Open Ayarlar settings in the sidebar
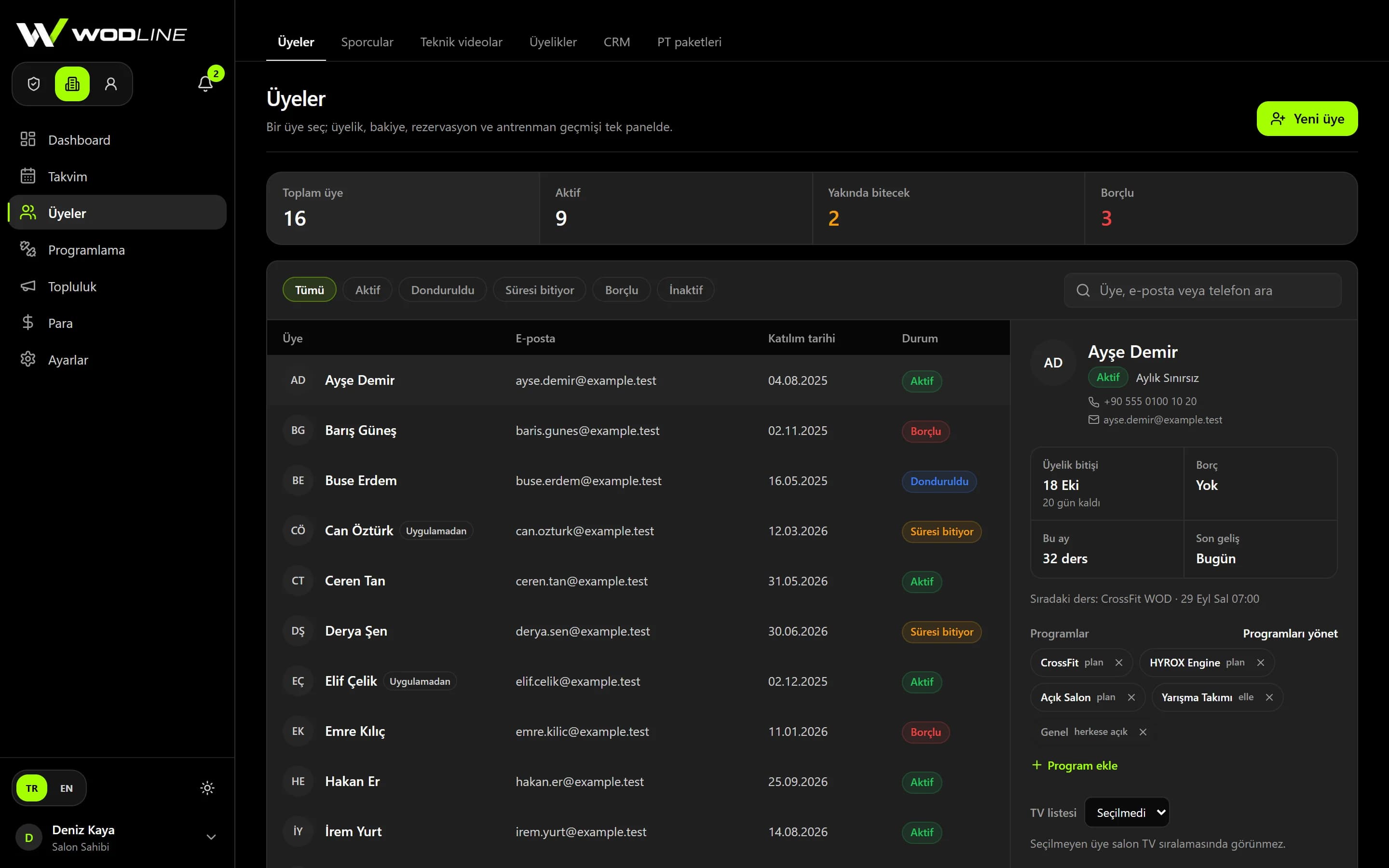 (117, 360)
